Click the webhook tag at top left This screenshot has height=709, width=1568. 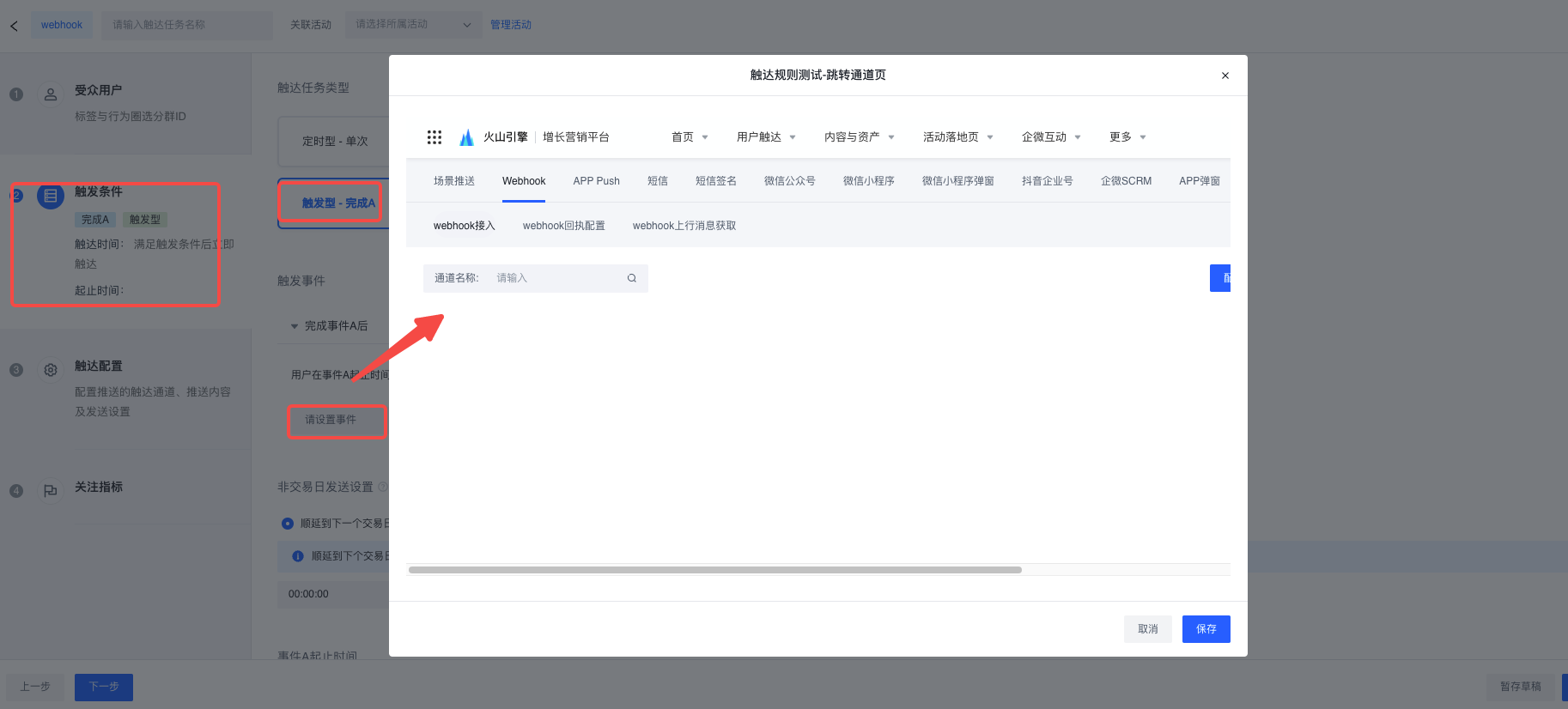pyautogui.click(x=62, y=25)
